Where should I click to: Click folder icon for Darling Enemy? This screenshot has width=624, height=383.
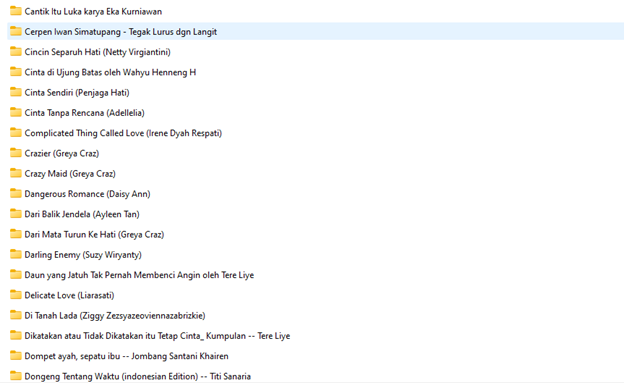16,255
